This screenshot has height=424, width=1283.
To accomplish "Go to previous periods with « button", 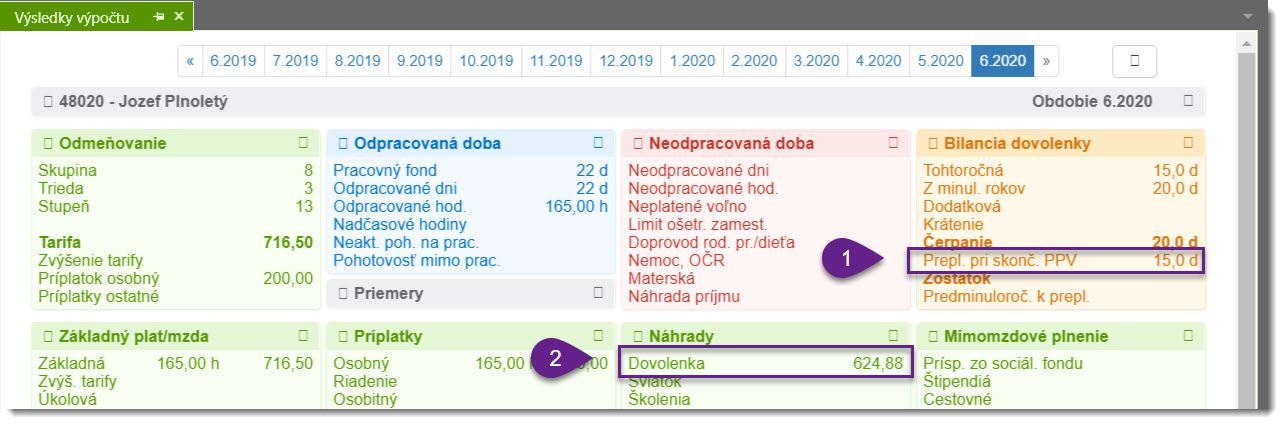I will point(190,61).
